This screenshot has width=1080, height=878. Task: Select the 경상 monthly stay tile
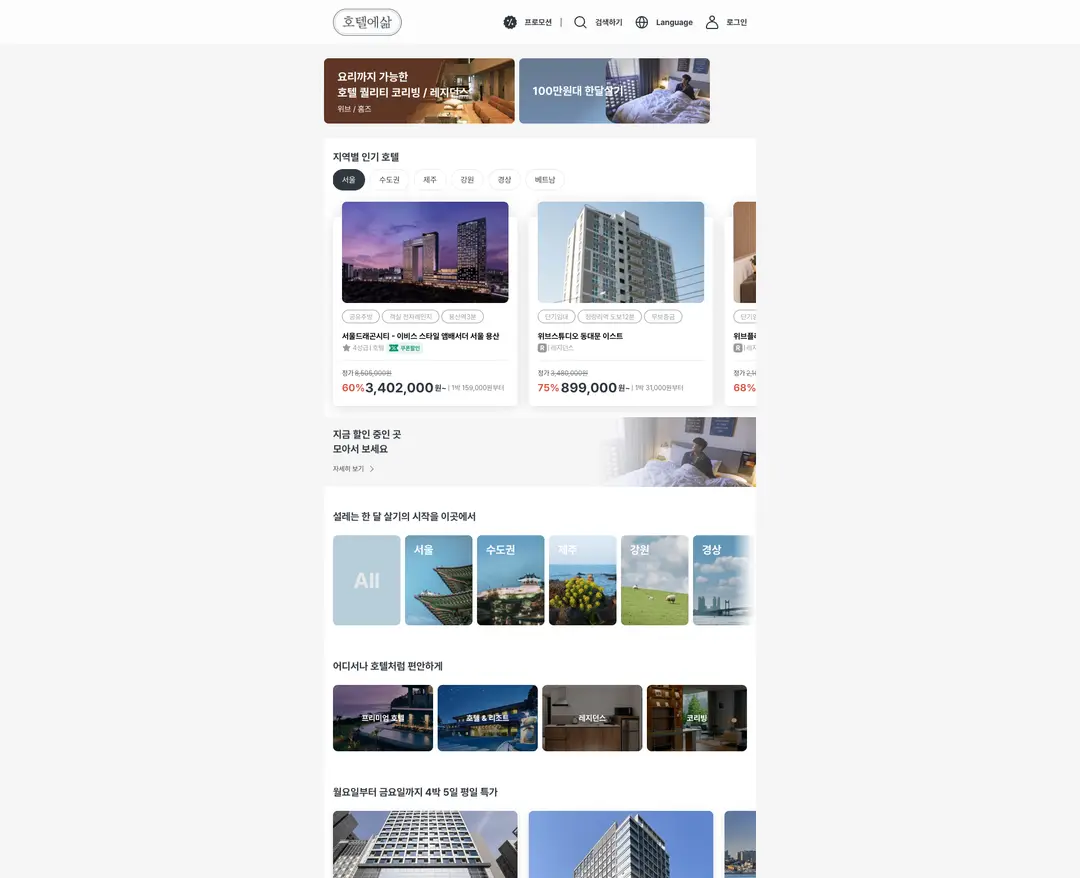(x=723, y=581)
